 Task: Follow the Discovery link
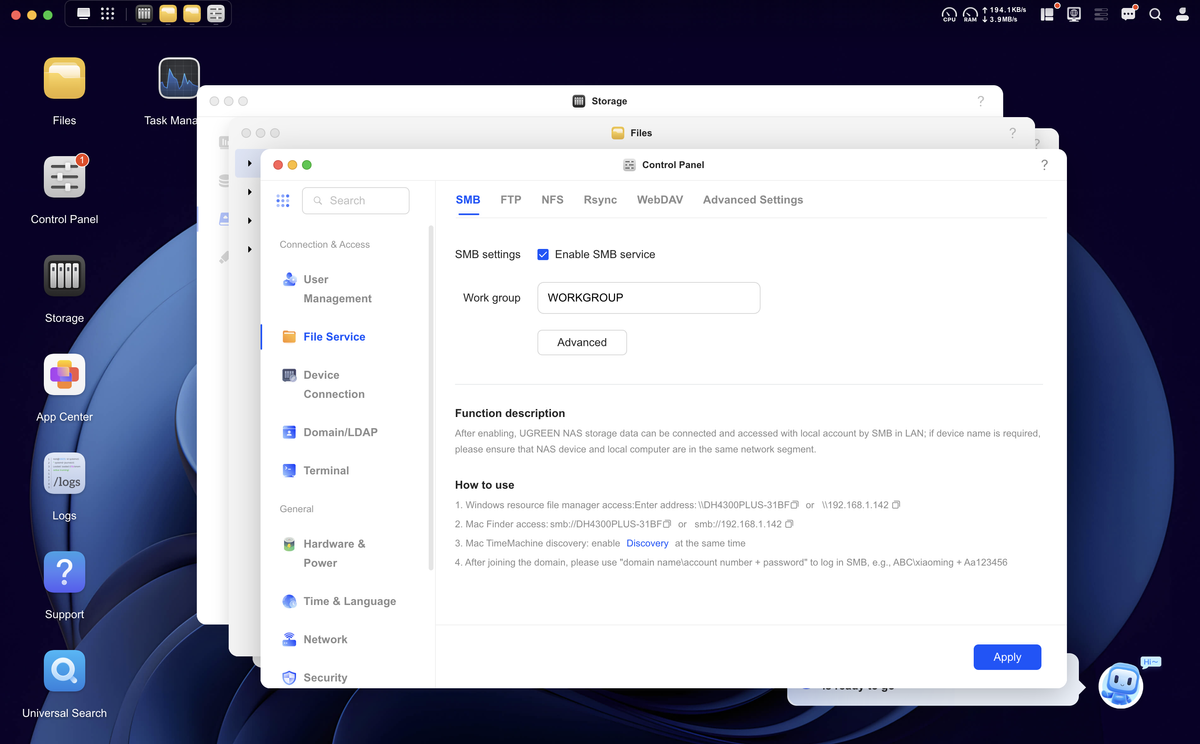647,543
